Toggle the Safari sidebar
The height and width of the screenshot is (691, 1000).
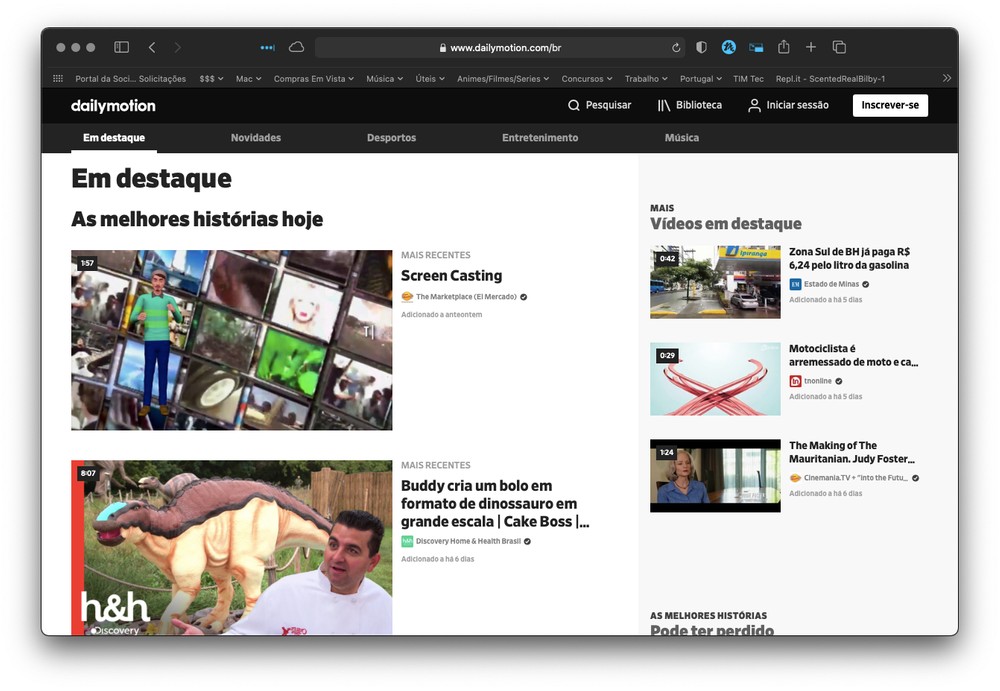click(121, 47)
